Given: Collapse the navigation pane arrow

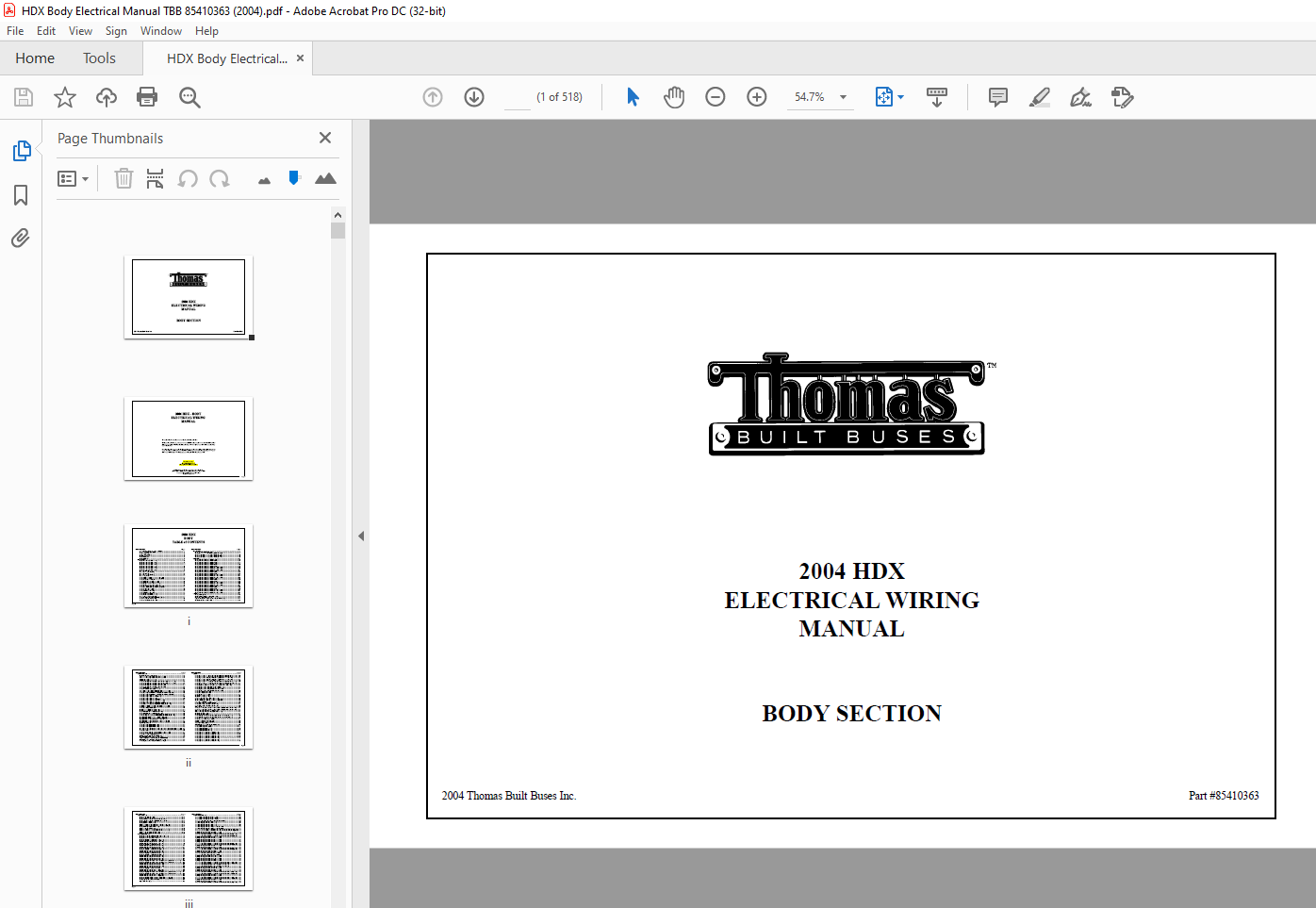Looking at the screenshot, I should tap(361, 536).
